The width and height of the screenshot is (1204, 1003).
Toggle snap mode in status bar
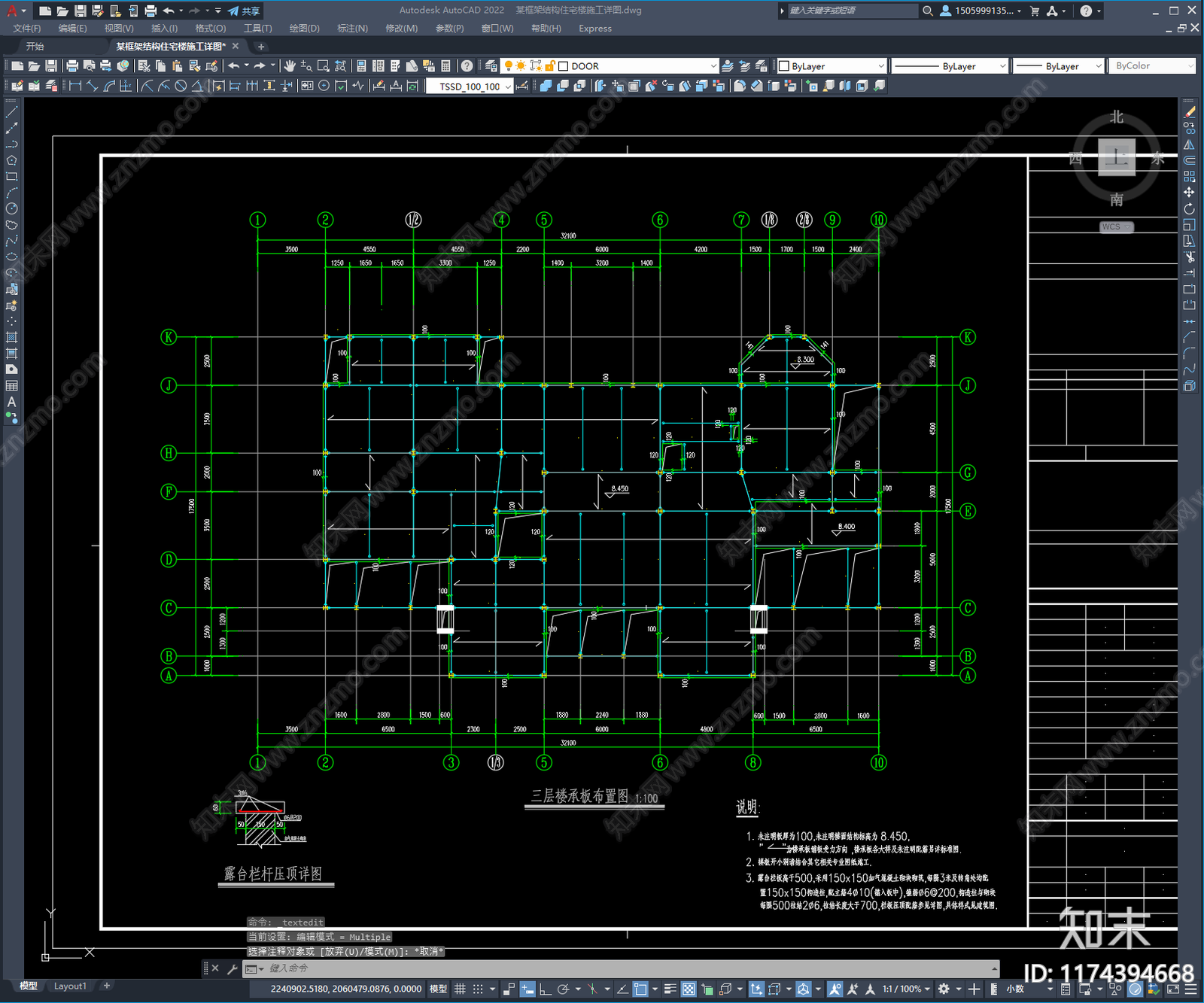478,989
